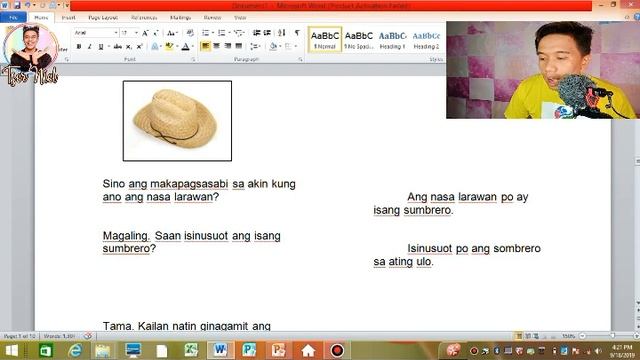Toggle the active Align Left button

pos(205,46)
